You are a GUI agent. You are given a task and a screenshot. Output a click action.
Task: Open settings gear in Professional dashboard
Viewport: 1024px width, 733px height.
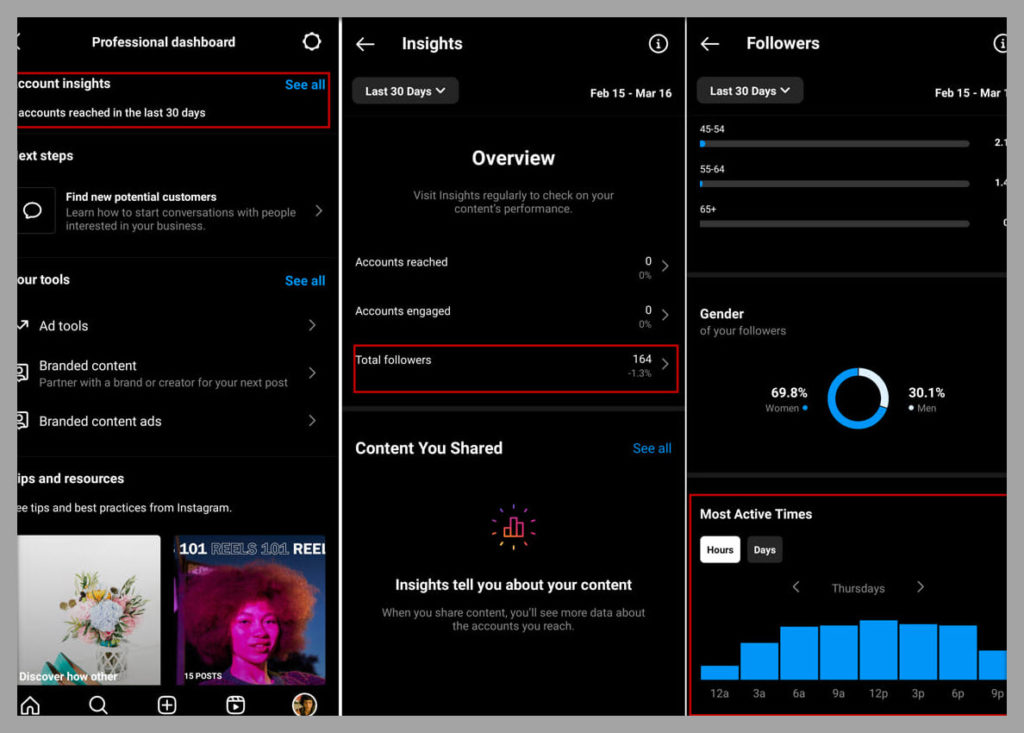(312, 42)
